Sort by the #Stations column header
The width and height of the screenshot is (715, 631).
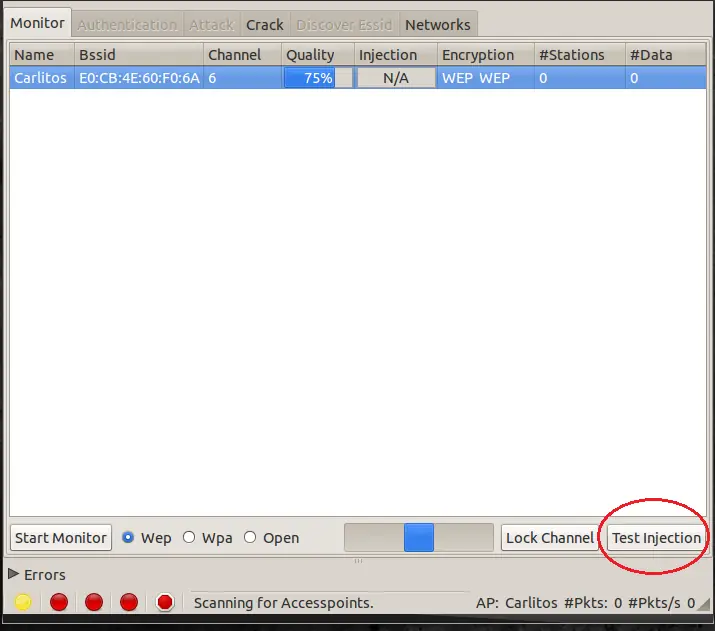point(580,55)
